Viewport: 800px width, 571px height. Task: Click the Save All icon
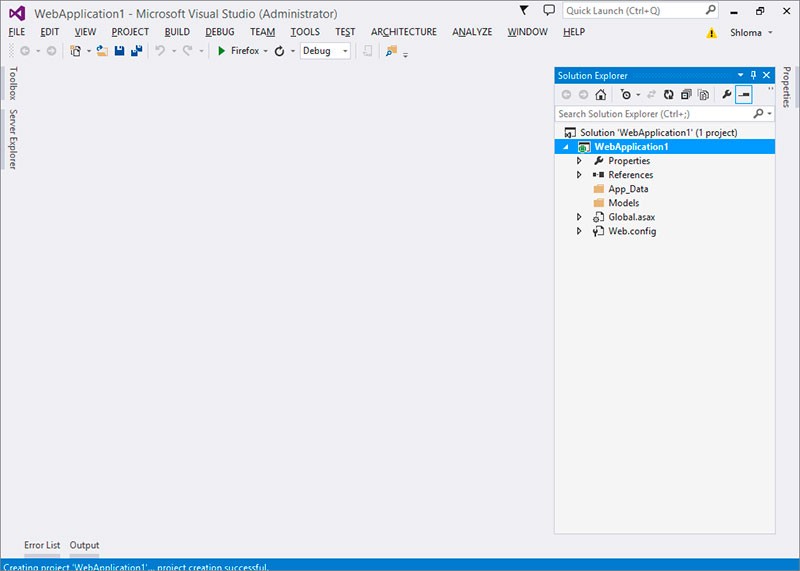point(137,51)
